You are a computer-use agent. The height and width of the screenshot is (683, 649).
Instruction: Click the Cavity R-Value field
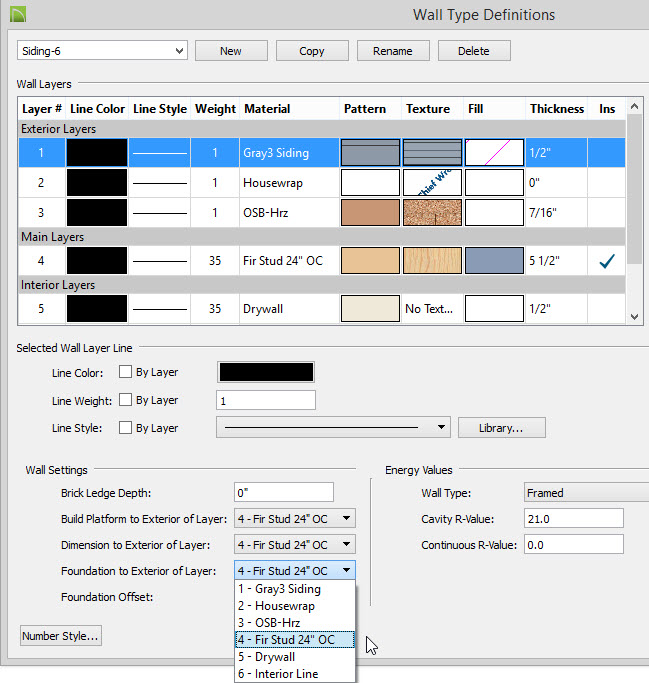point(574,518)
